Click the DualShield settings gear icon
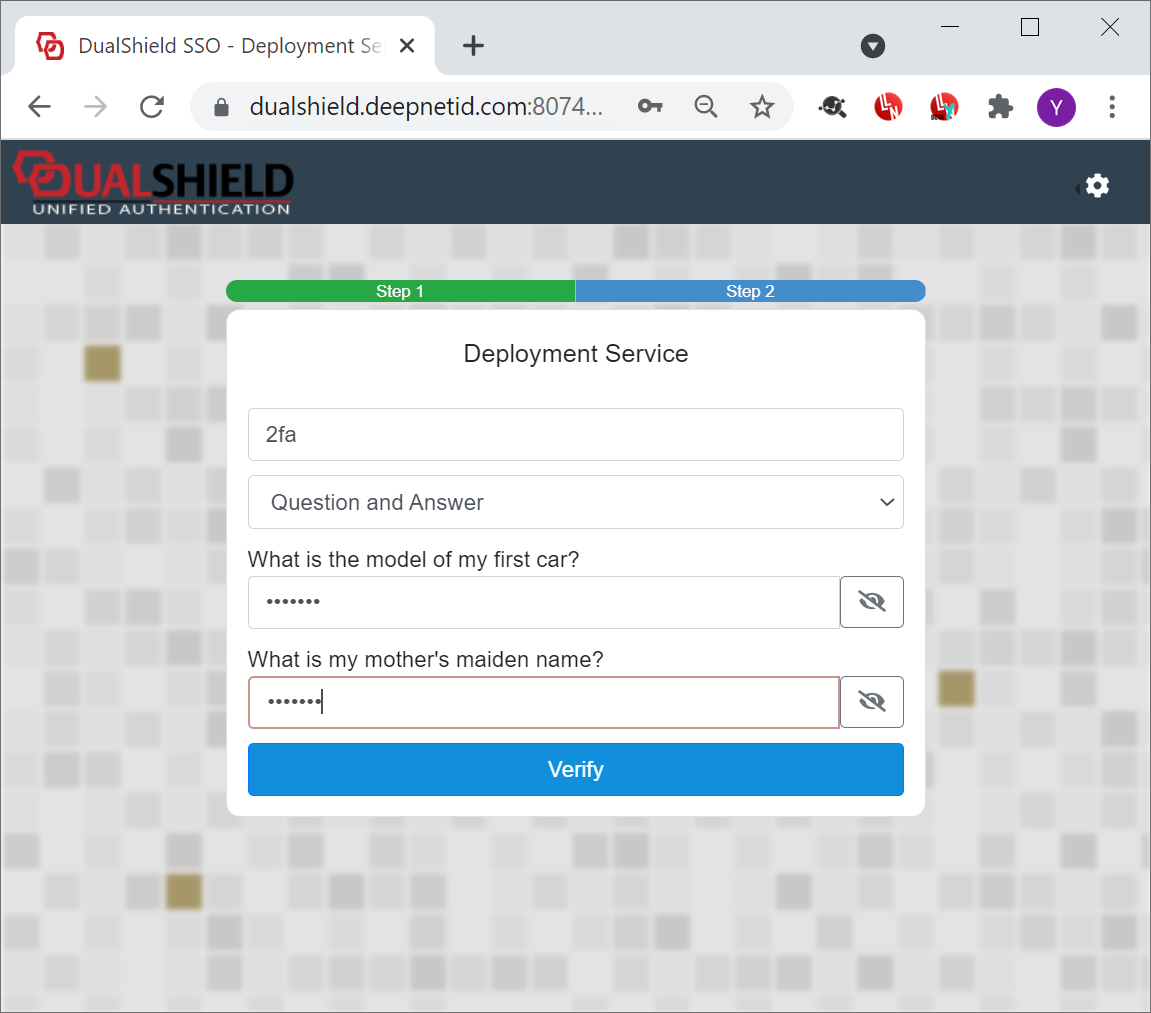The width and height of the screenshot is (1151, 1013). coord(1097,186)
